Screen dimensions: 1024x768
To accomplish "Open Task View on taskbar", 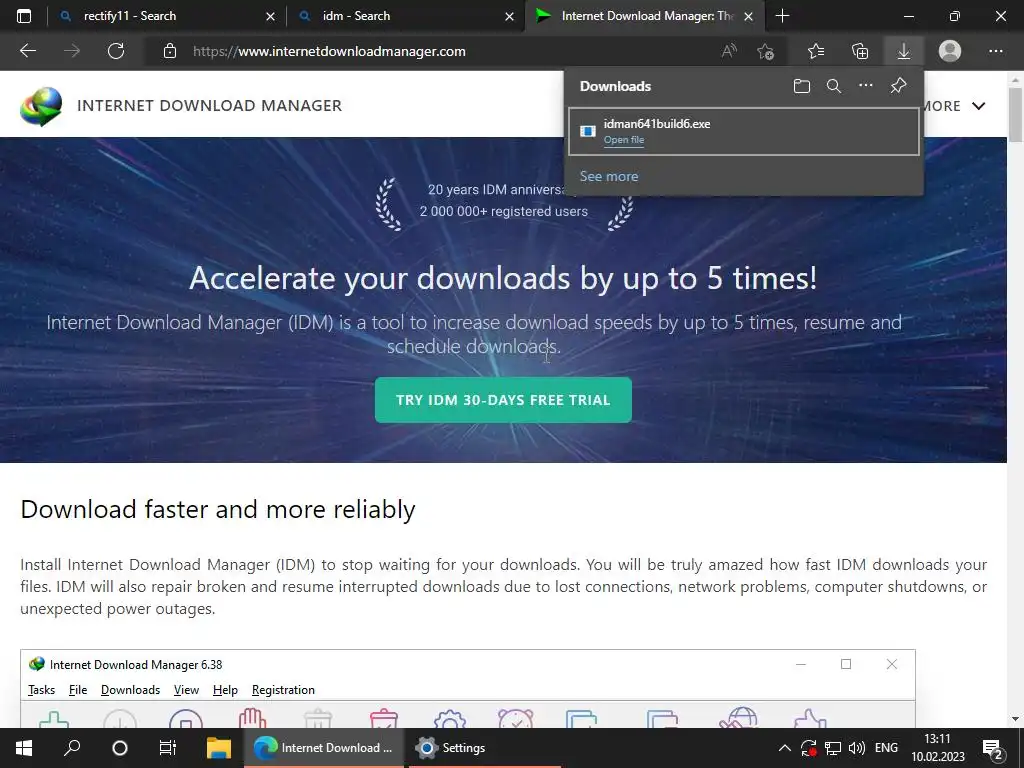I will click(x=168, y=748).
